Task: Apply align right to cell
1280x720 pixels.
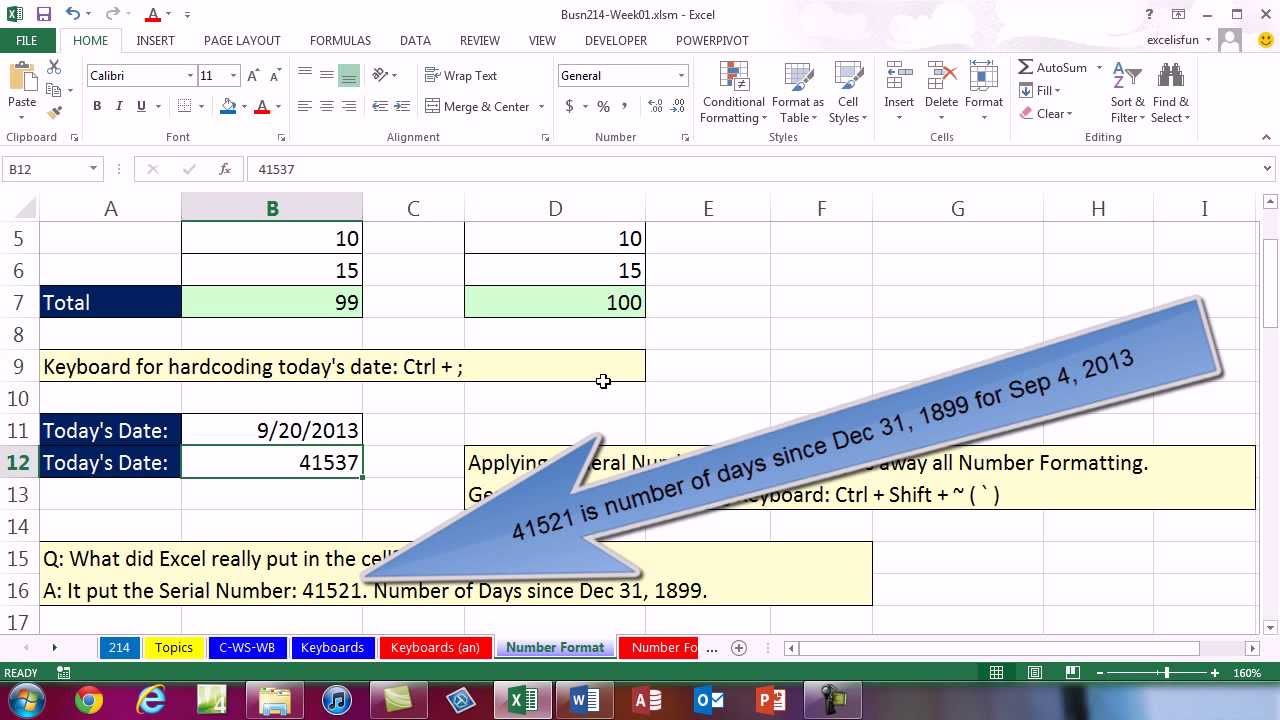Action: tap(349, 106)
